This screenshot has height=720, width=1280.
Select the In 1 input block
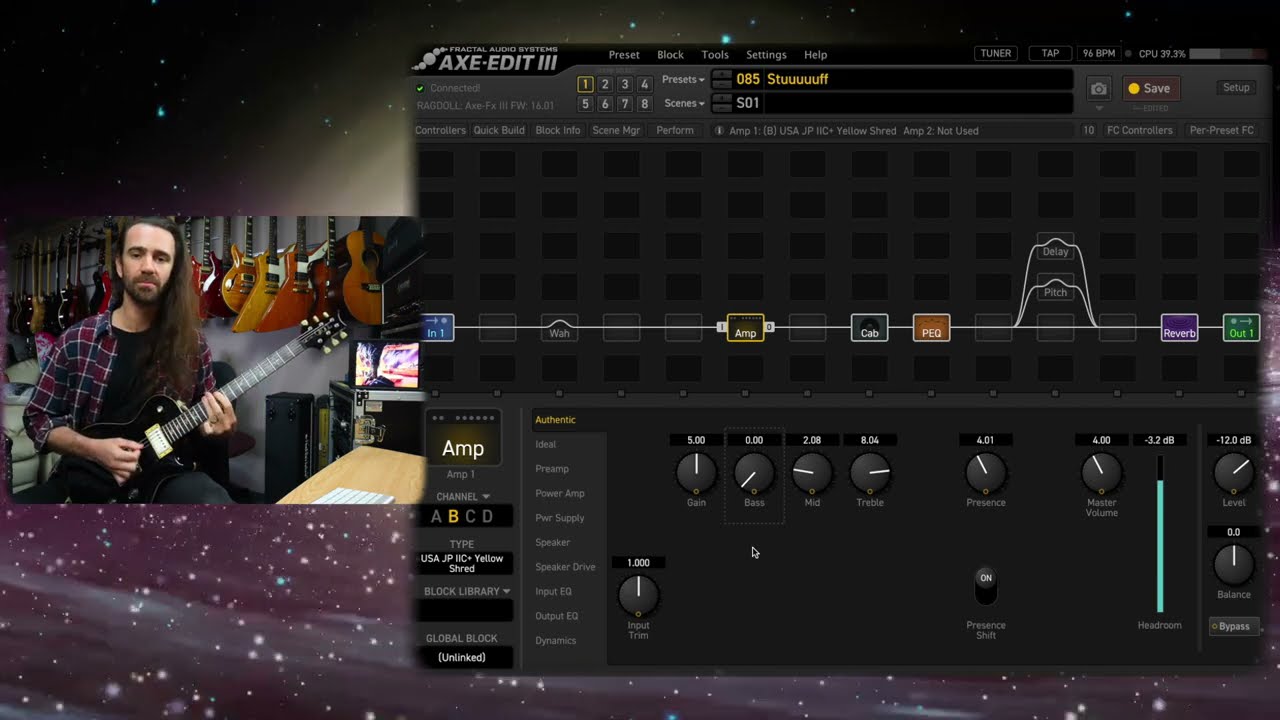[x=437, y=328]
